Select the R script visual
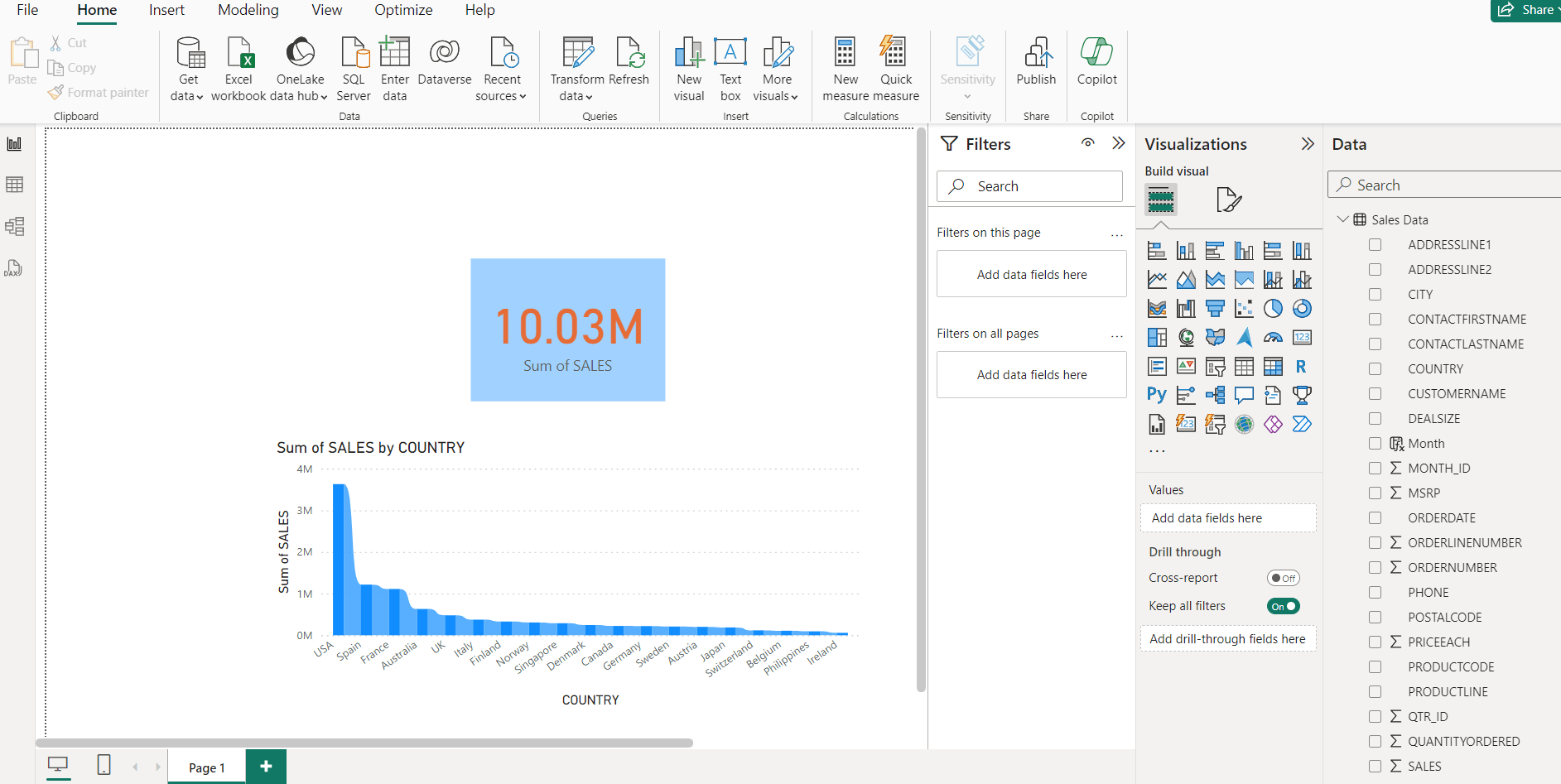Screen dimensions: 1561x784 click(1302, 366)
